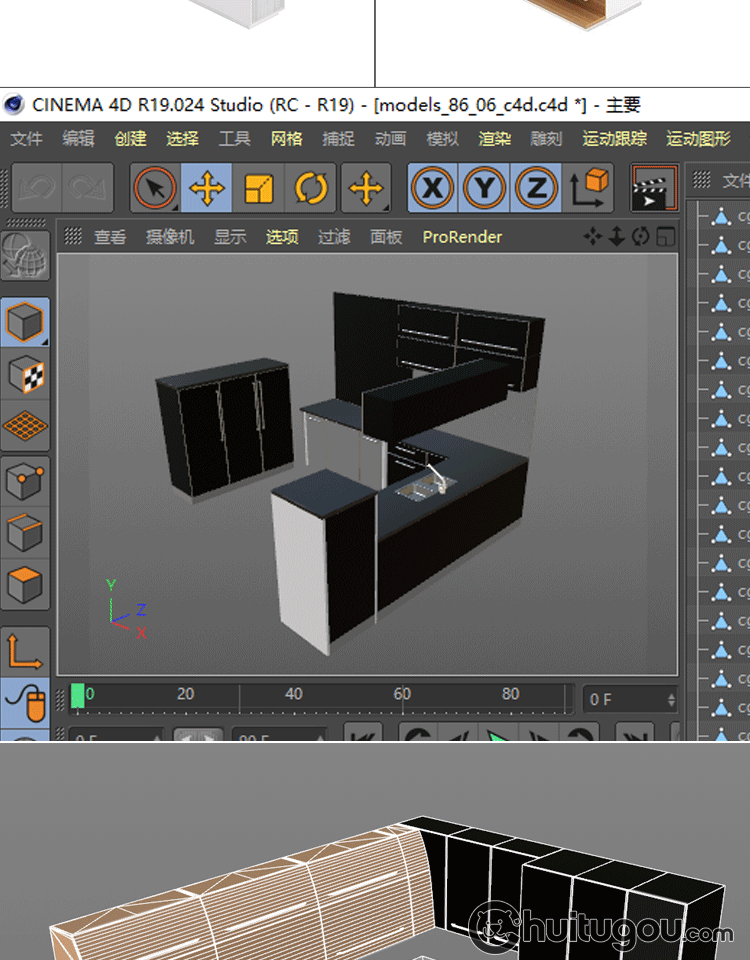Switch to Points mode
Image resolution: width=750 pixels, height=960 pixels.
point(25,482)
